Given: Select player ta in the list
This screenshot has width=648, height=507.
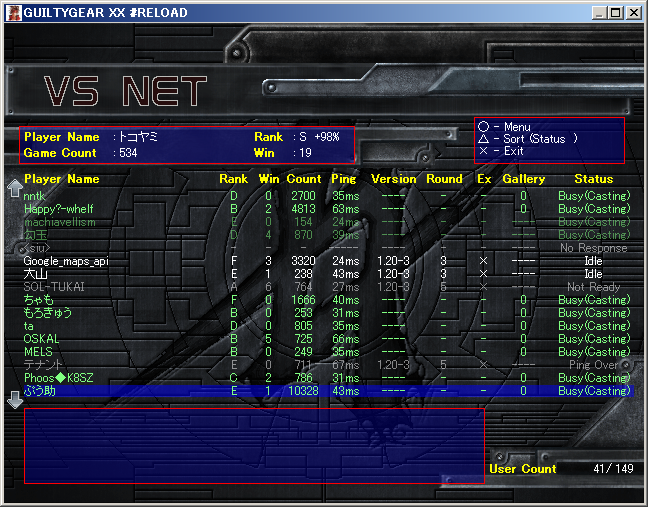Looking at the screenshot, I should (x=29, y=326).
